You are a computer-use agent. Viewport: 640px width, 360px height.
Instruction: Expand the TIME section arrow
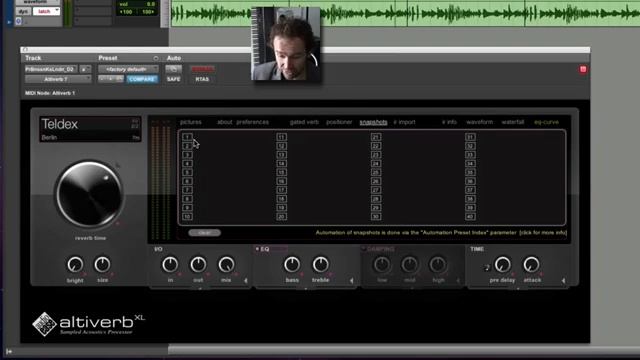[563, 280]
